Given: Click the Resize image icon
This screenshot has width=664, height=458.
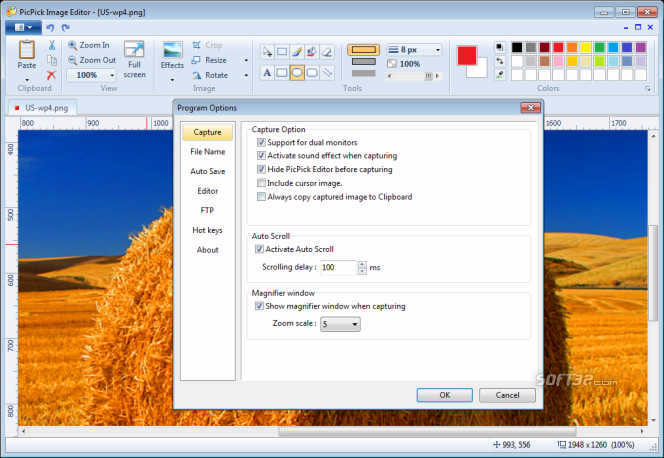Looking at the screenshot, I should tap(196, 60).
